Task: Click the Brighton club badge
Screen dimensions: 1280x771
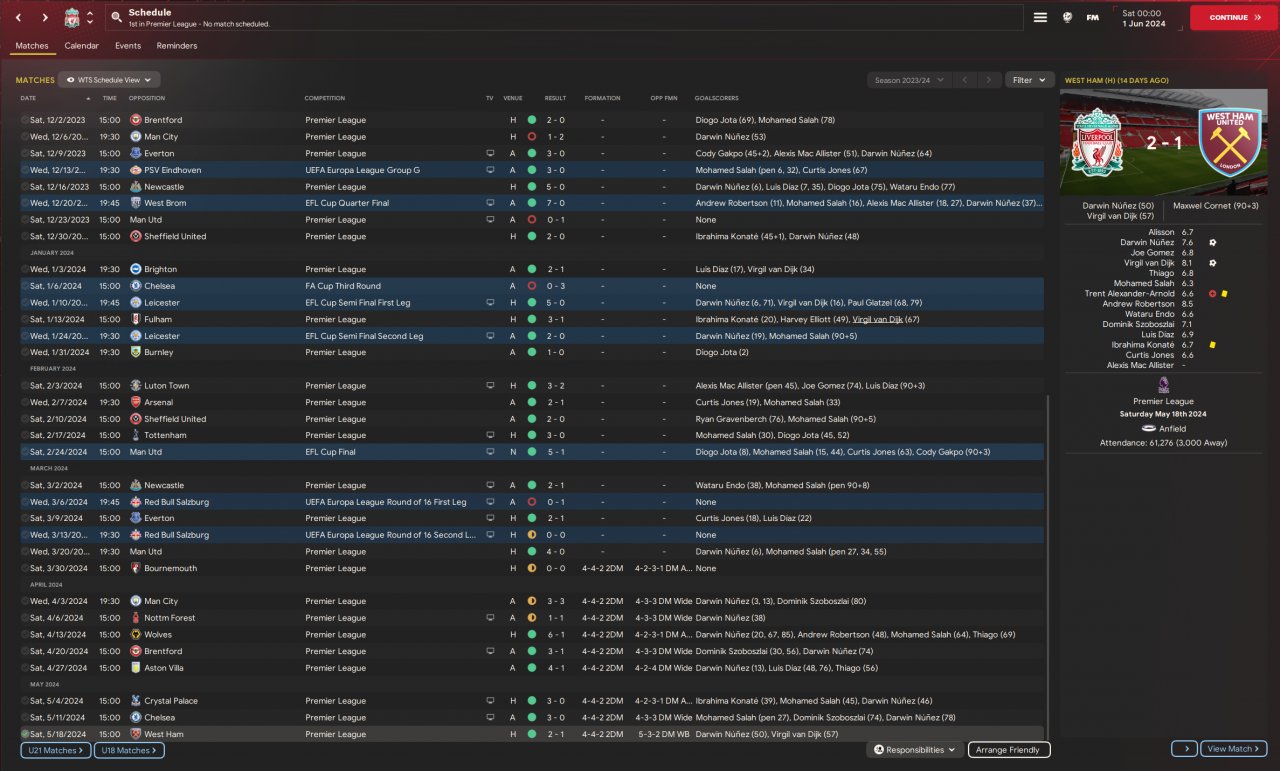Action: click(x=135, y=269)
